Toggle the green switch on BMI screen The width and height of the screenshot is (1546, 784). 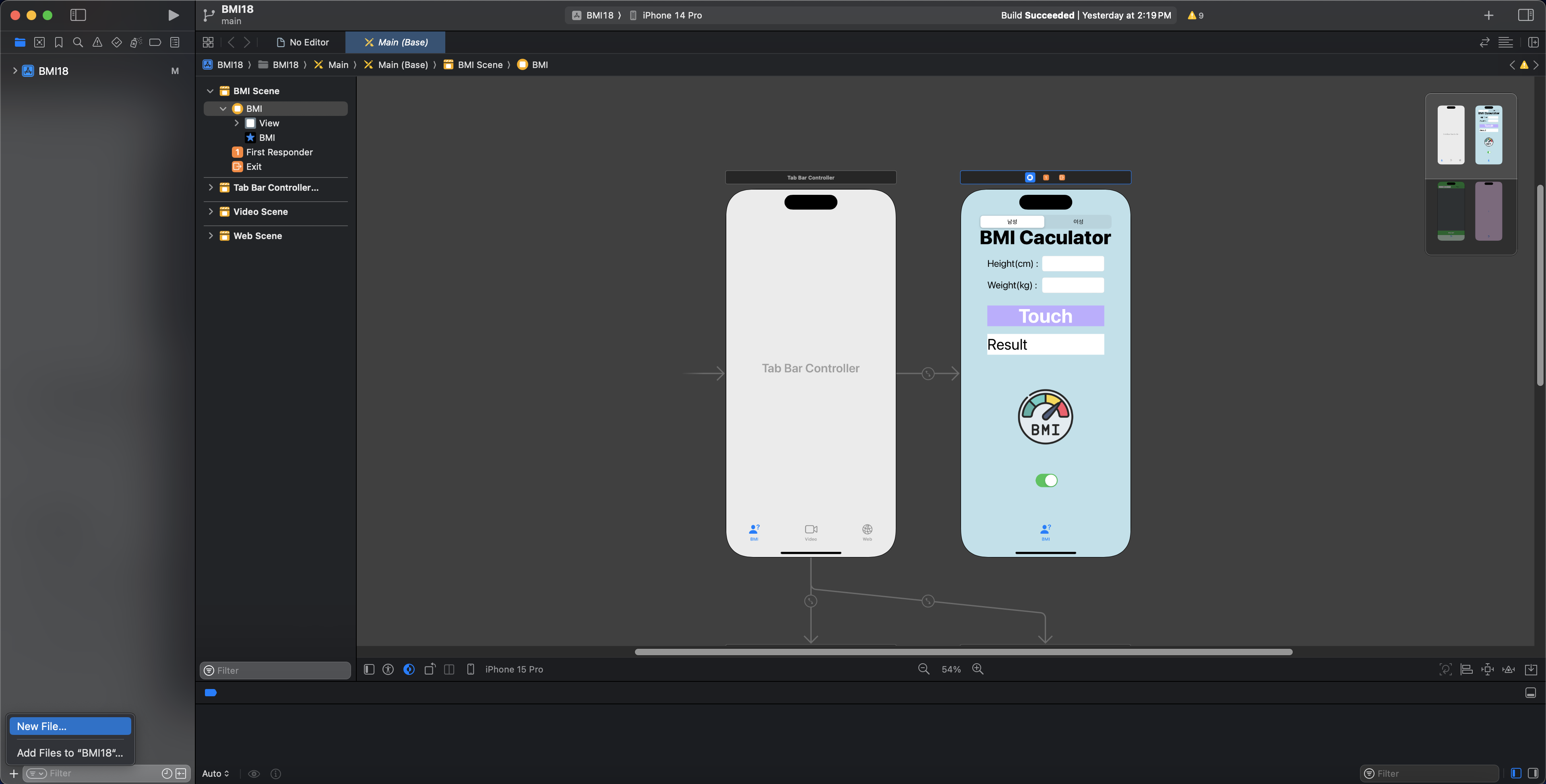1046,481
